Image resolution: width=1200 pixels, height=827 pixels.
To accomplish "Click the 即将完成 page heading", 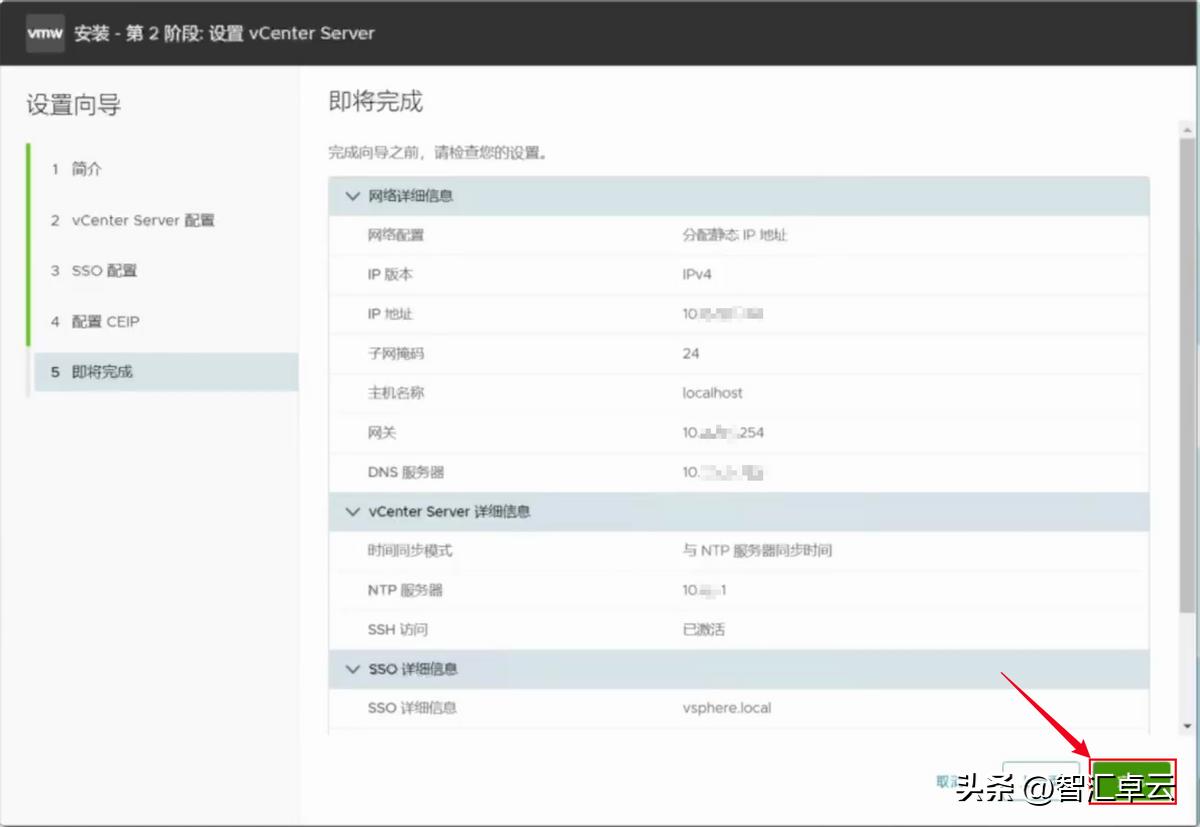I will tap(375, 101).
